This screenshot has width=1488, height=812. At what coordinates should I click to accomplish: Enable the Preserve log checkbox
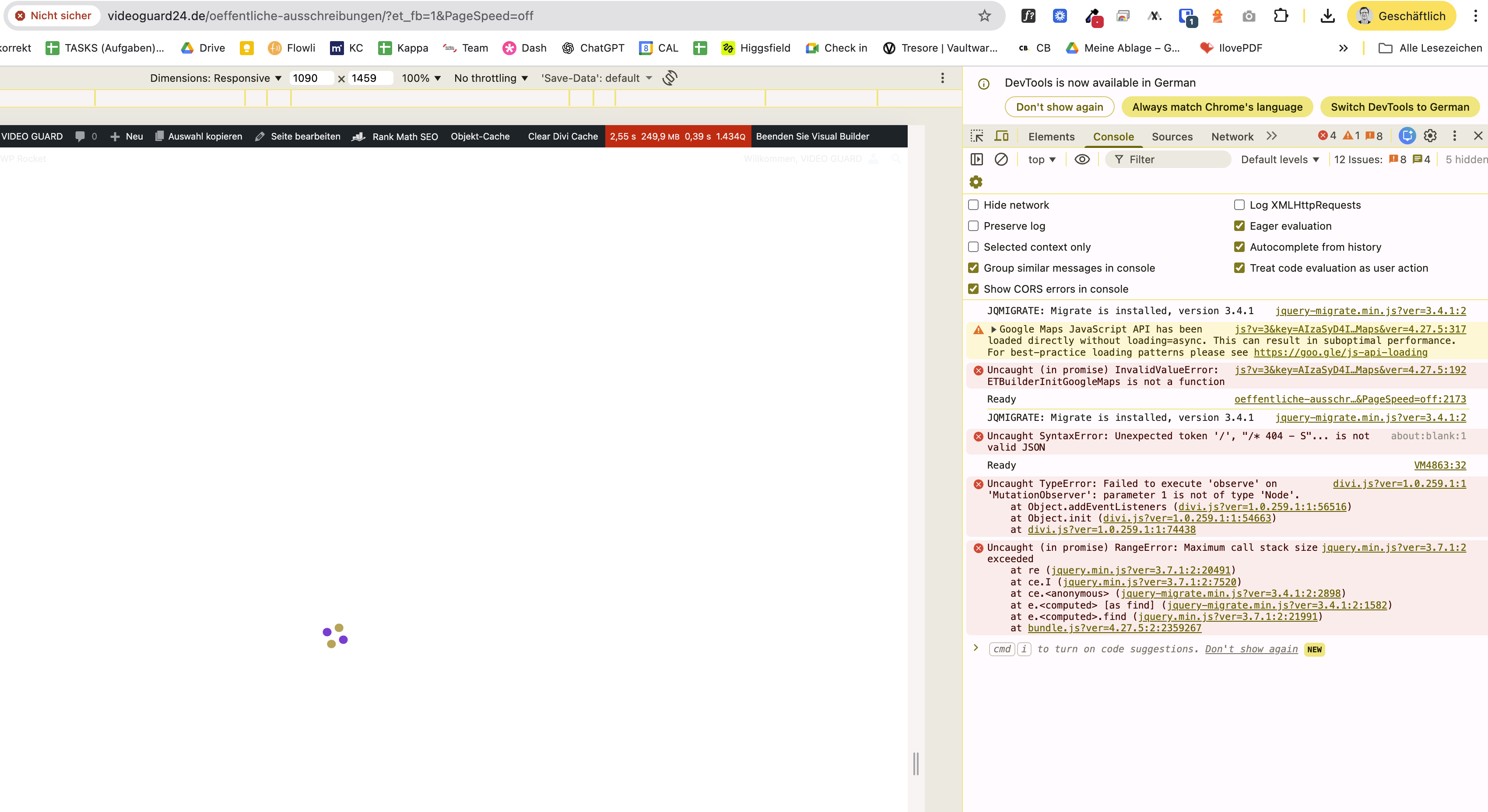tap(973, 226)
